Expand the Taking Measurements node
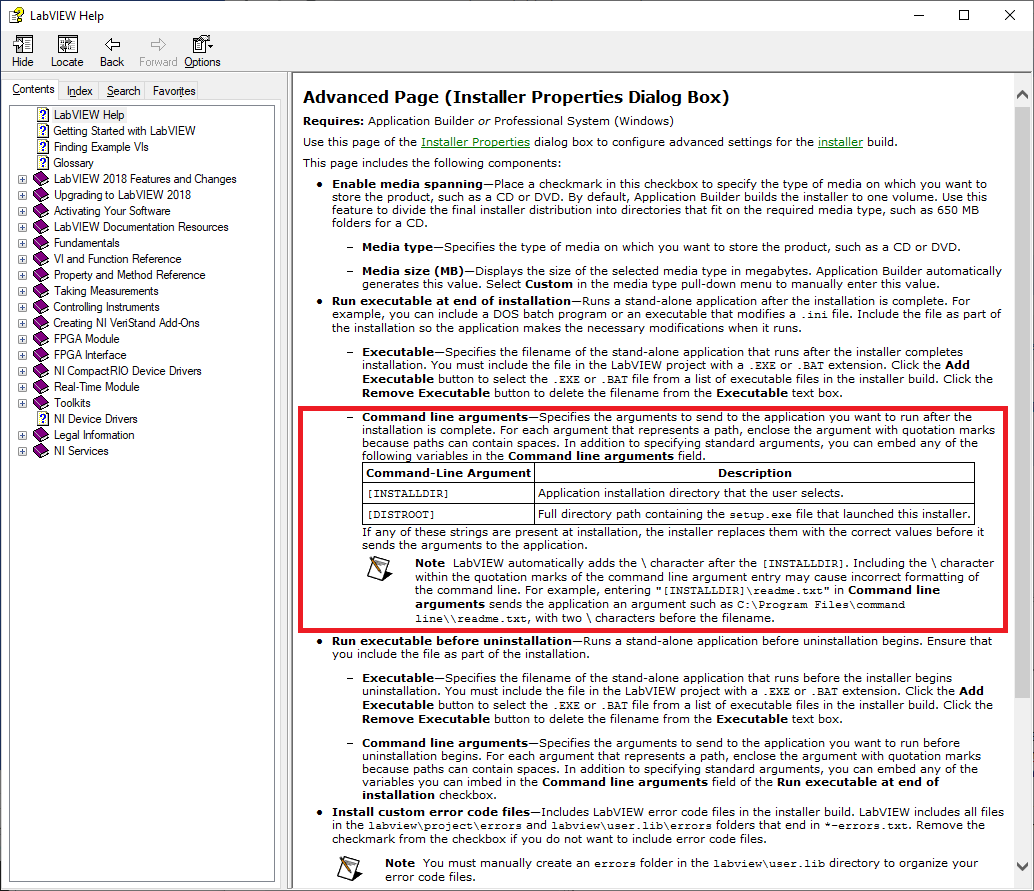1034x891 pixels. [22, 292]
